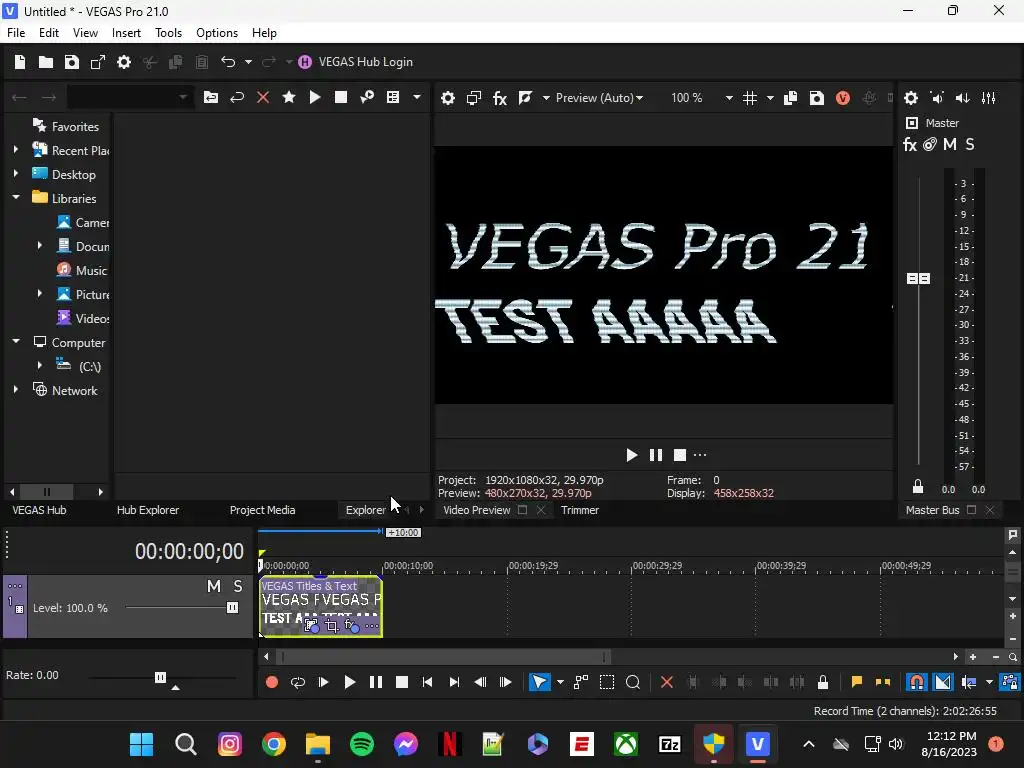
Task: Select the VEGAS Titles & Text clip
Action: (x=321, y=606)
